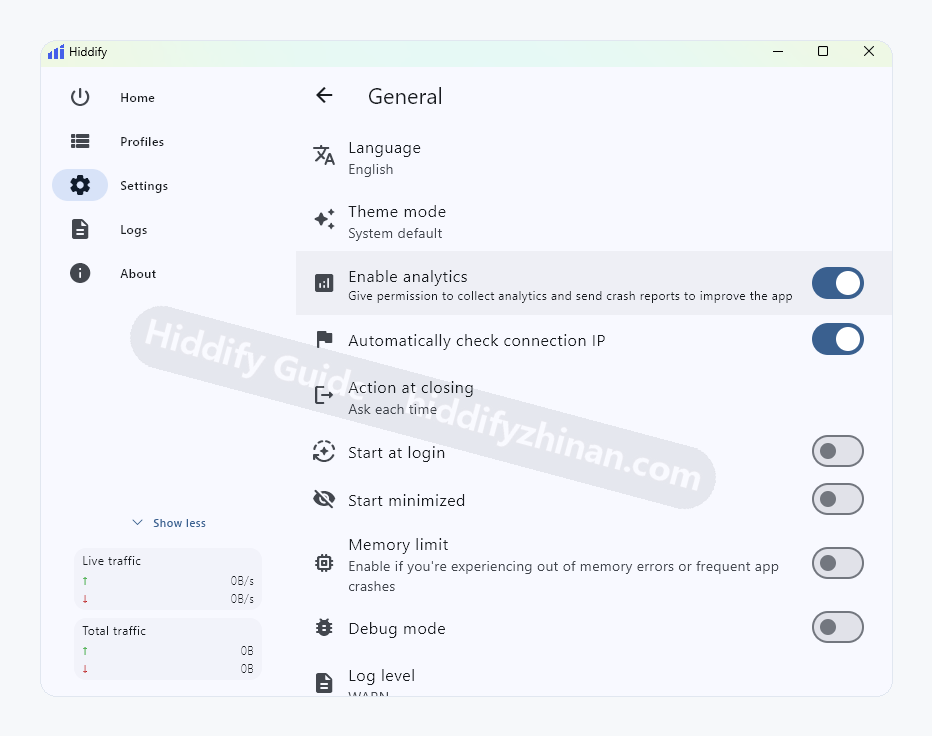932x736 pixels.
Task: Turn on the Debug mode switch
Action: click(837, 627)
